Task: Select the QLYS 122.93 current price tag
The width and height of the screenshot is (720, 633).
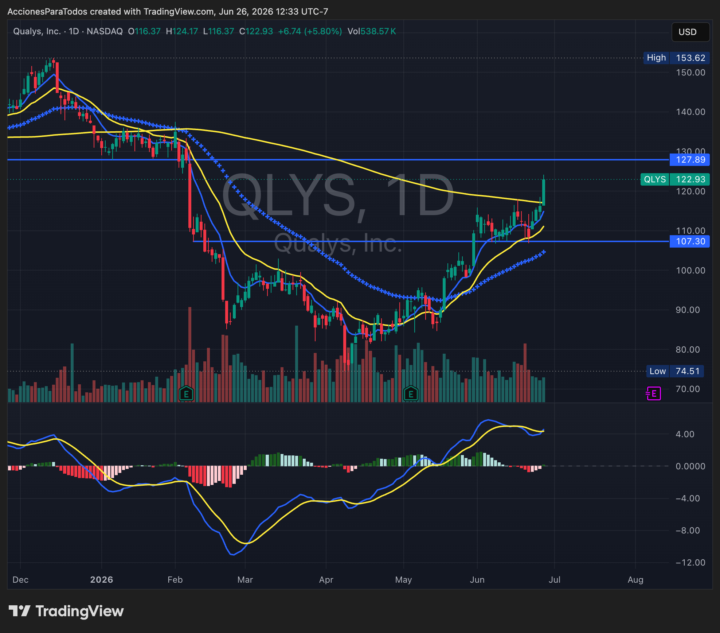Action: 675,179
